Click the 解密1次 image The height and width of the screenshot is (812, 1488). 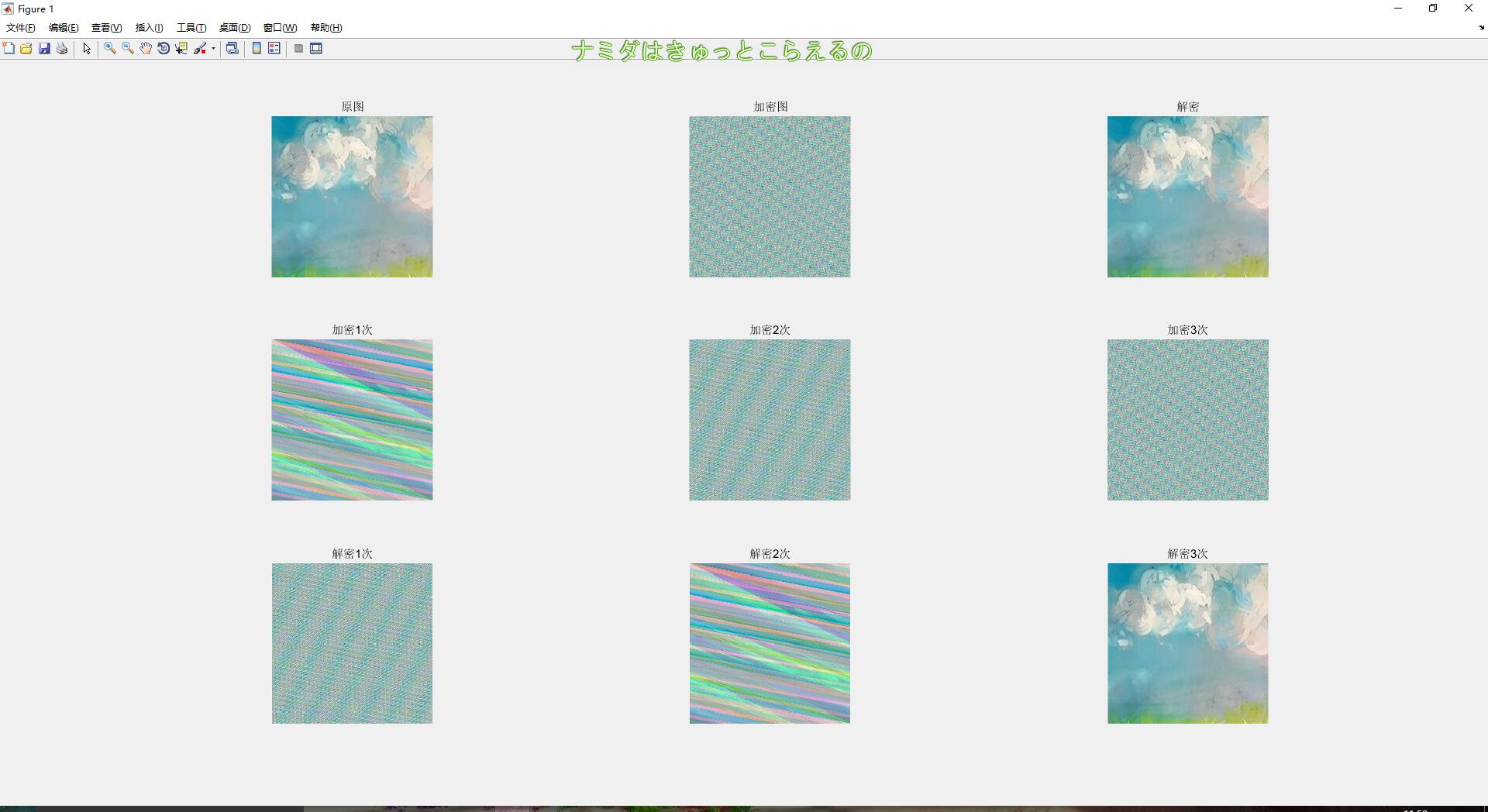tap(352, 643)
